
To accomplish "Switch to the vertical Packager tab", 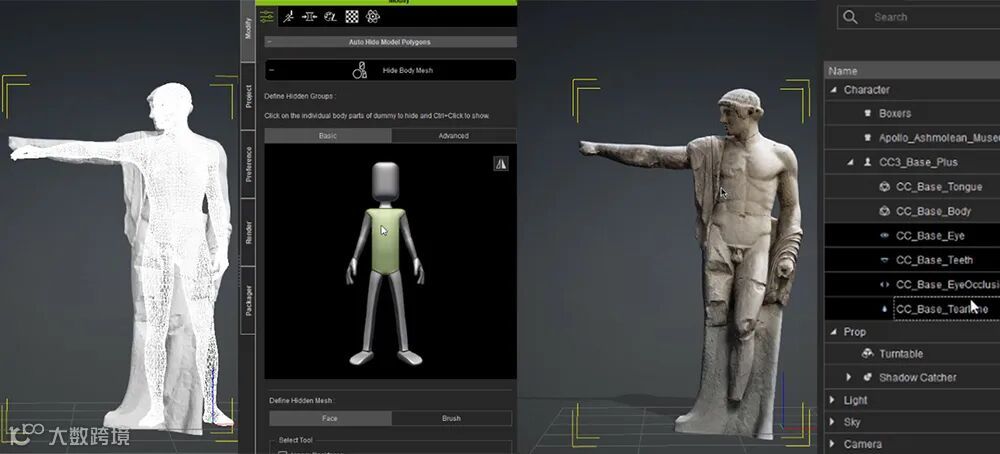I will point(248,300).
